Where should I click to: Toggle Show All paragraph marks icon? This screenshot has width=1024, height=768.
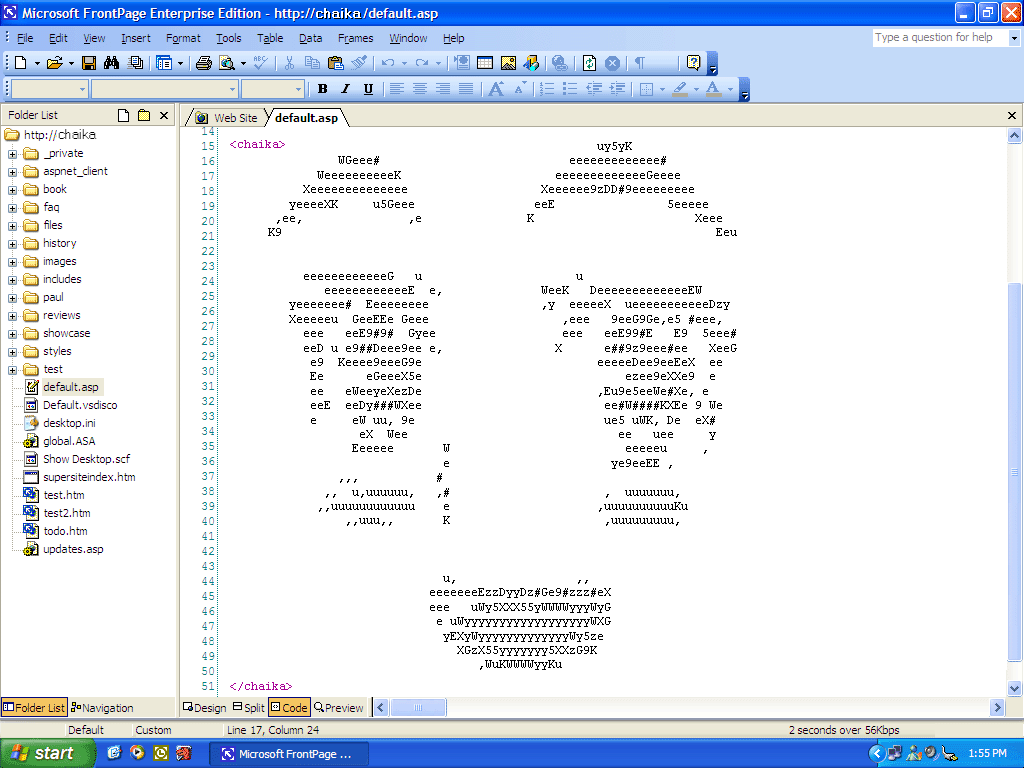(640, 63)
